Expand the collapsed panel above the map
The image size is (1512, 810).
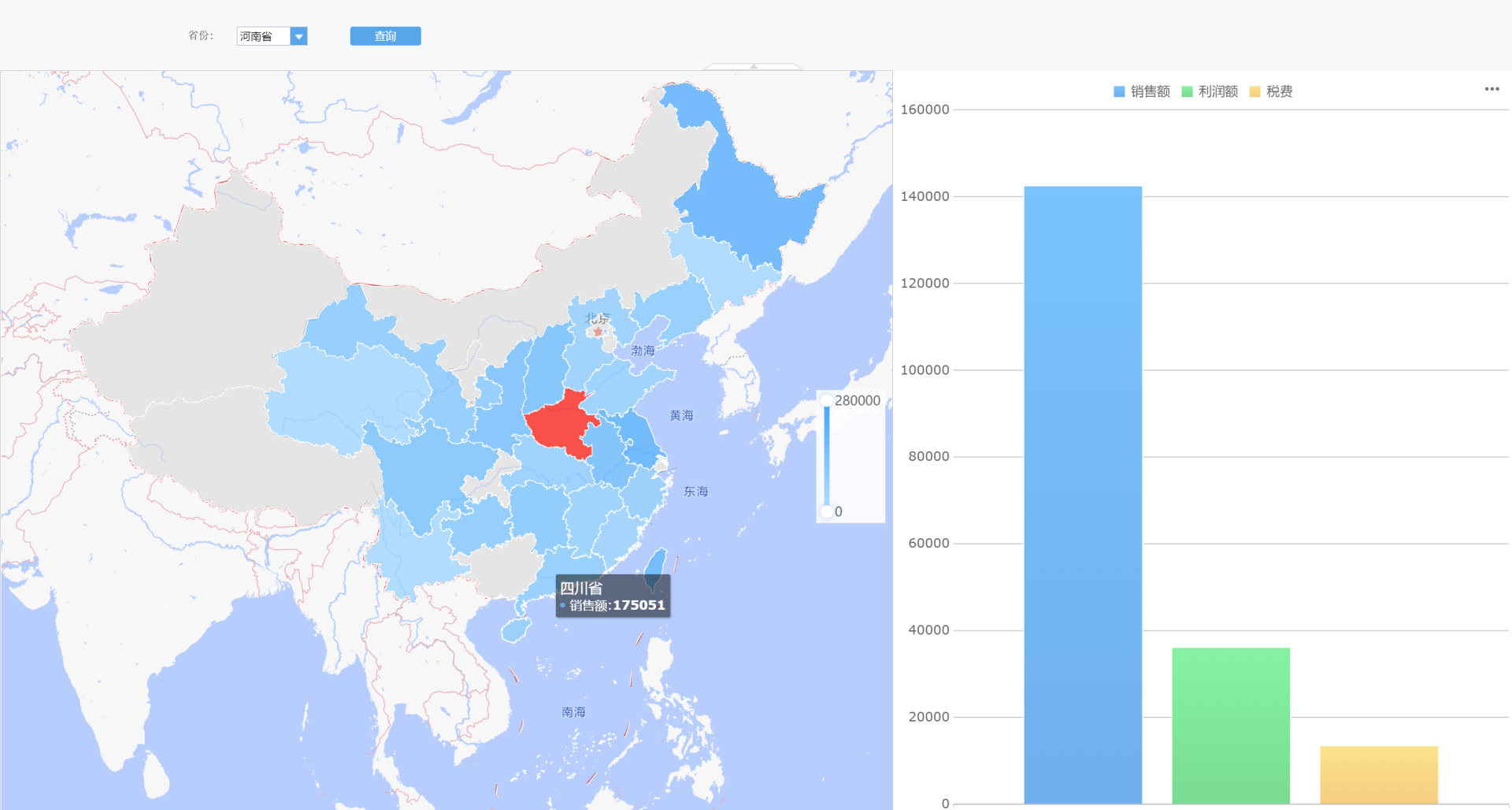[x=752, y=69]
